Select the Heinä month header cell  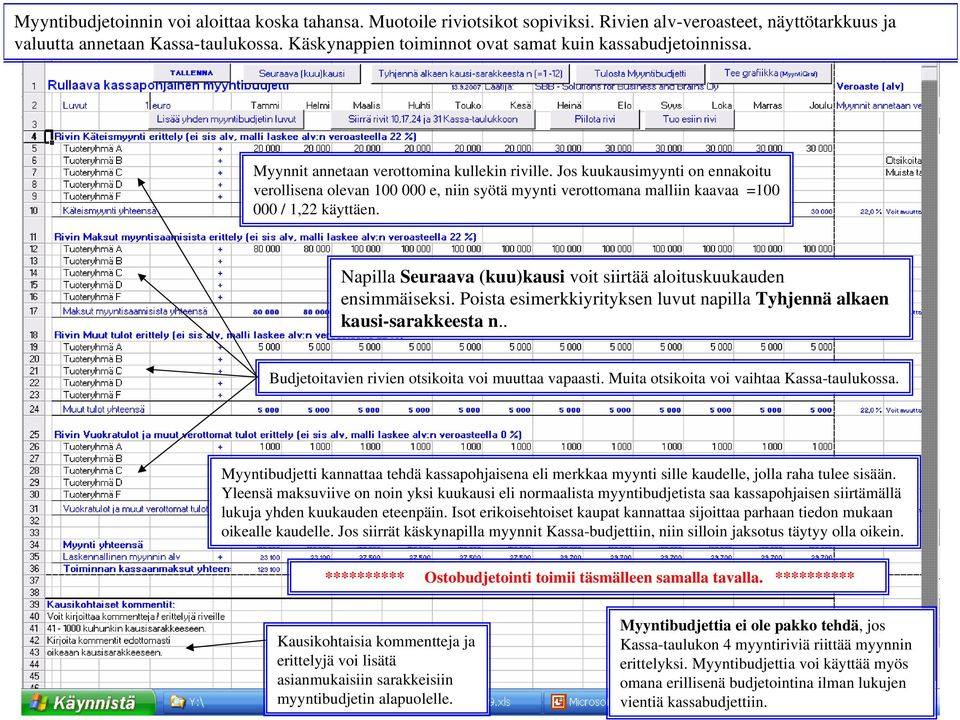(569, 105)
